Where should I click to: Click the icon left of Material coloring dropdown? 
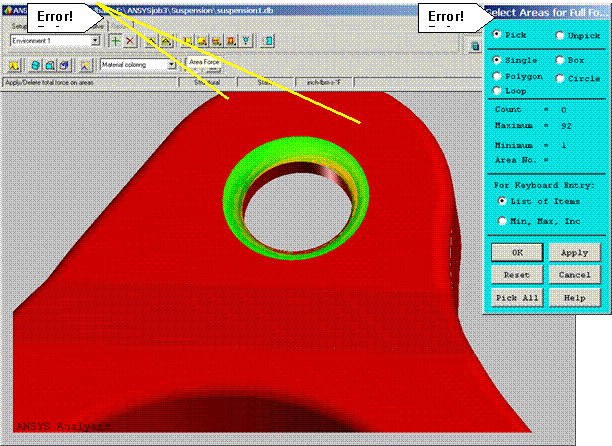85,65
